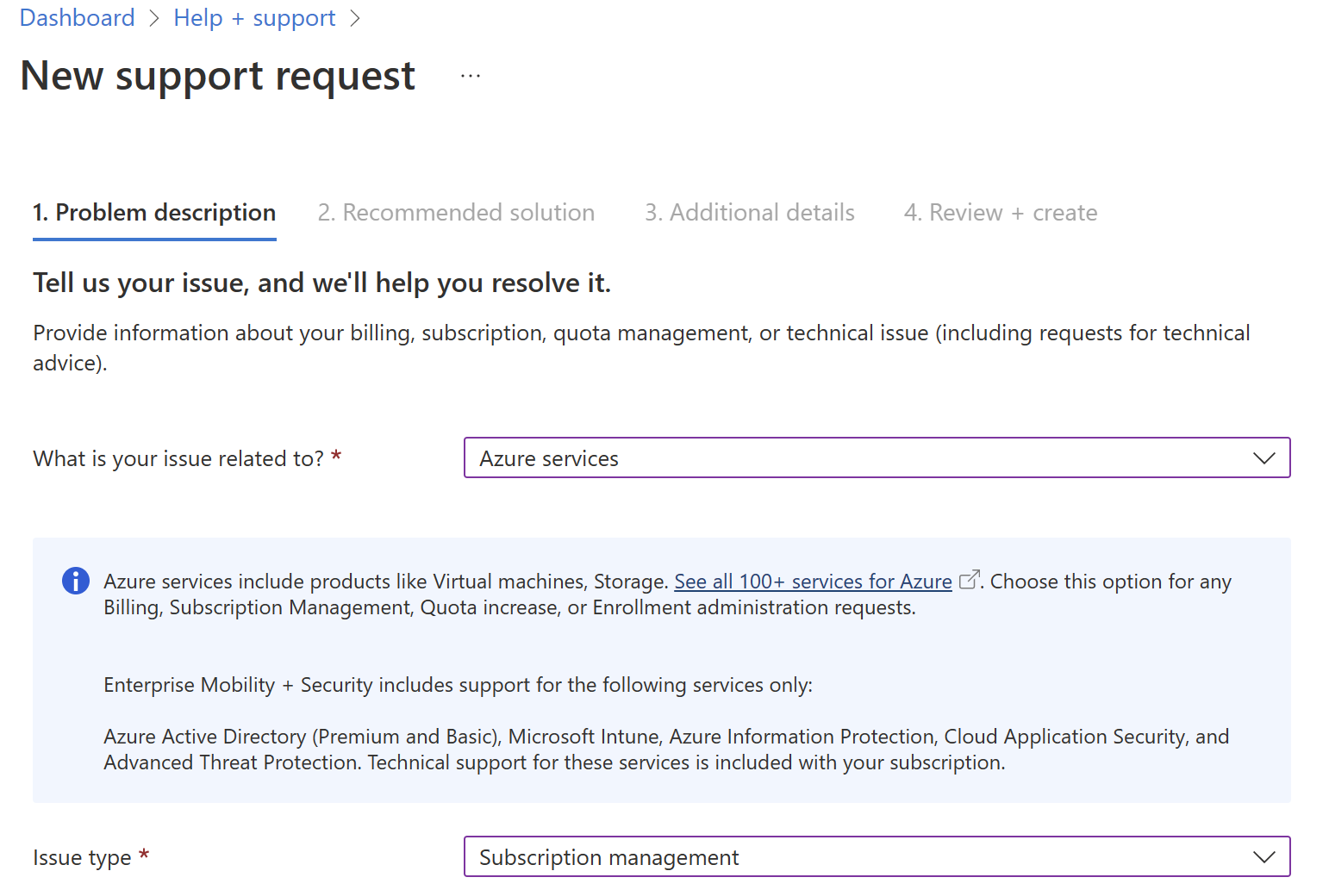Click the info icon in the blue banner
This screenshot has height=896, width=1329.
75,581
